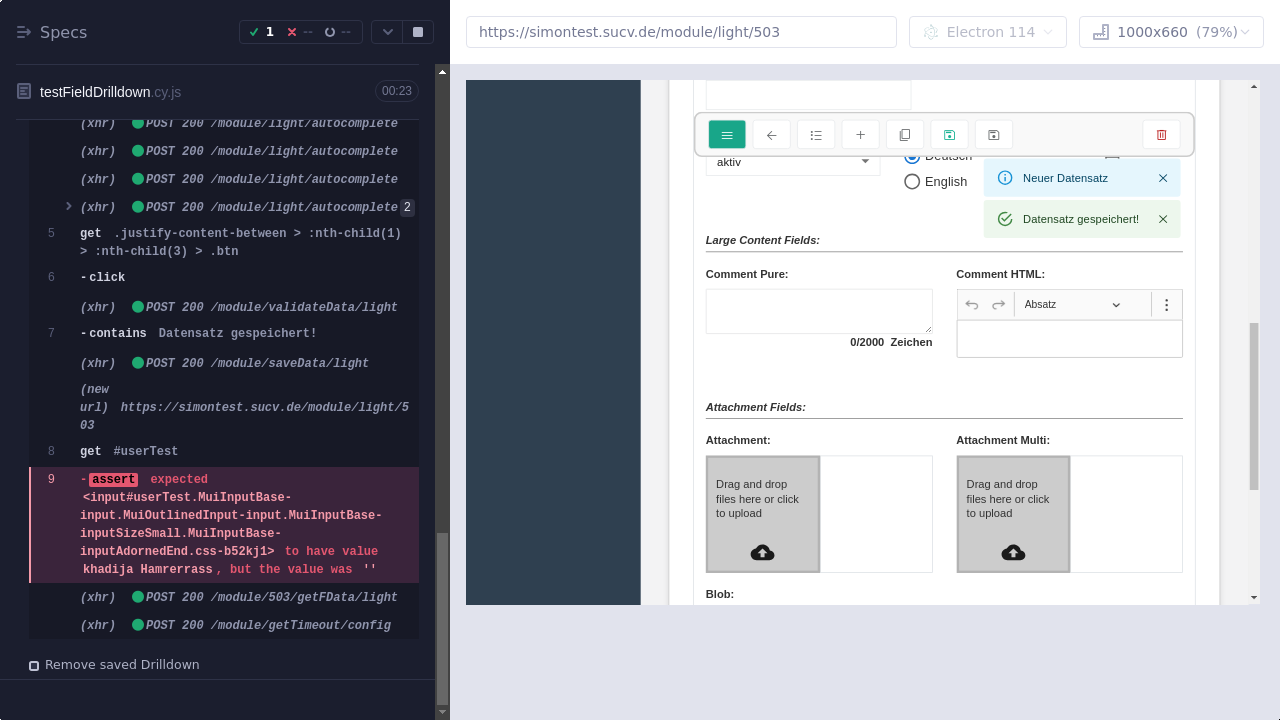Click the pending tests counter
Image resolution: width=1280 pixels, height=720 pixels.
(338, 32)
